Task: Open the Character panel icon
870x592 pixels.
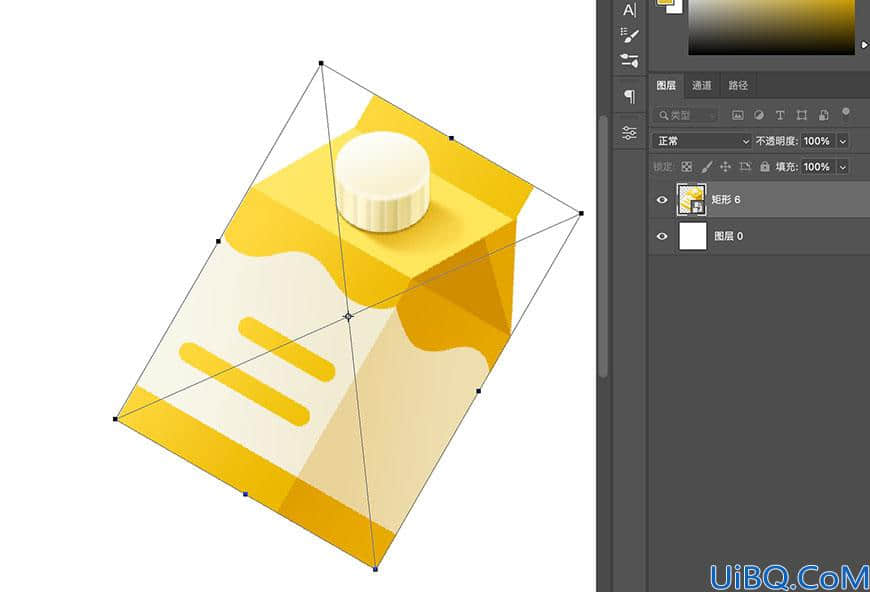Action: pyautogui.click(x=629, y=10)
